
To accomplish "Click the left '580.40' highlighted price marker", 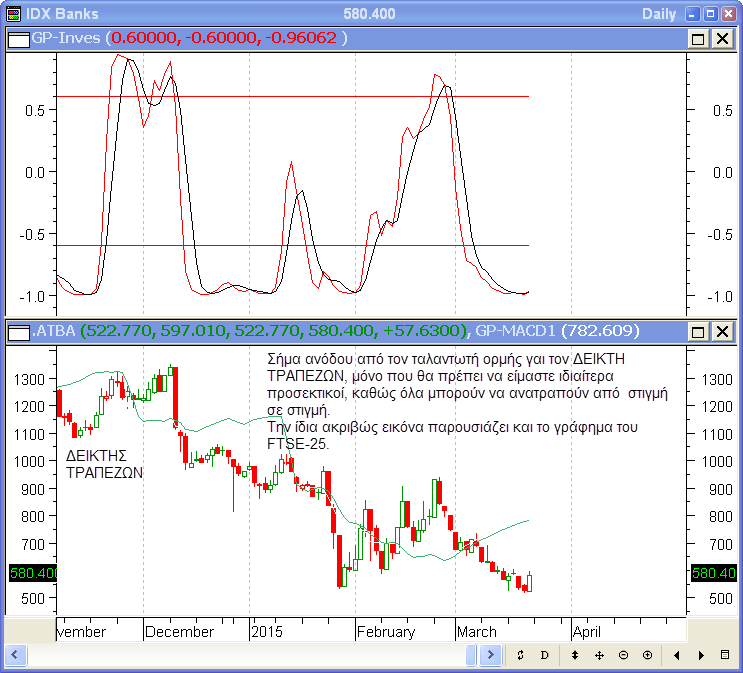I will click(x=33, y=573).
